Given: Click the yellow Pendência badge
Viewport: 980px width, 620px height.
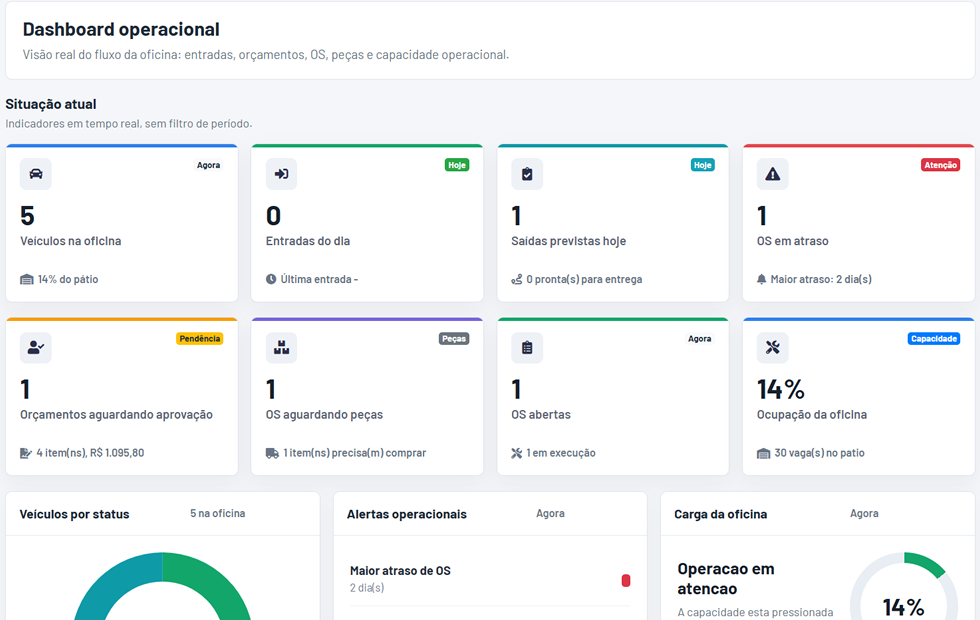Looking at the screenshot, I should coord(199,339).
